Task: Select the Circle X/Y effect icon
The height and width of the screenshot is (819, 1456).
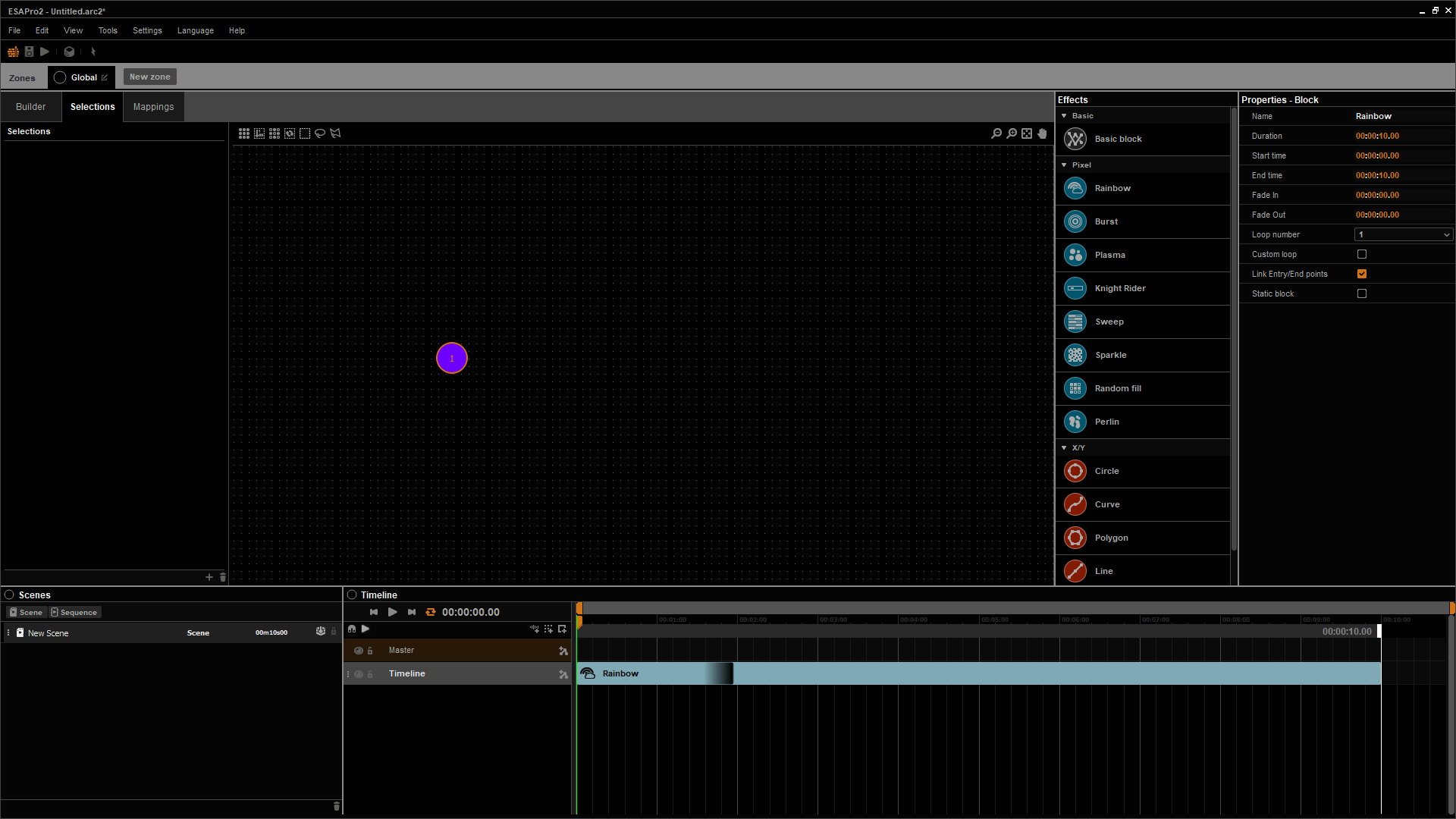Action: 1075,471
